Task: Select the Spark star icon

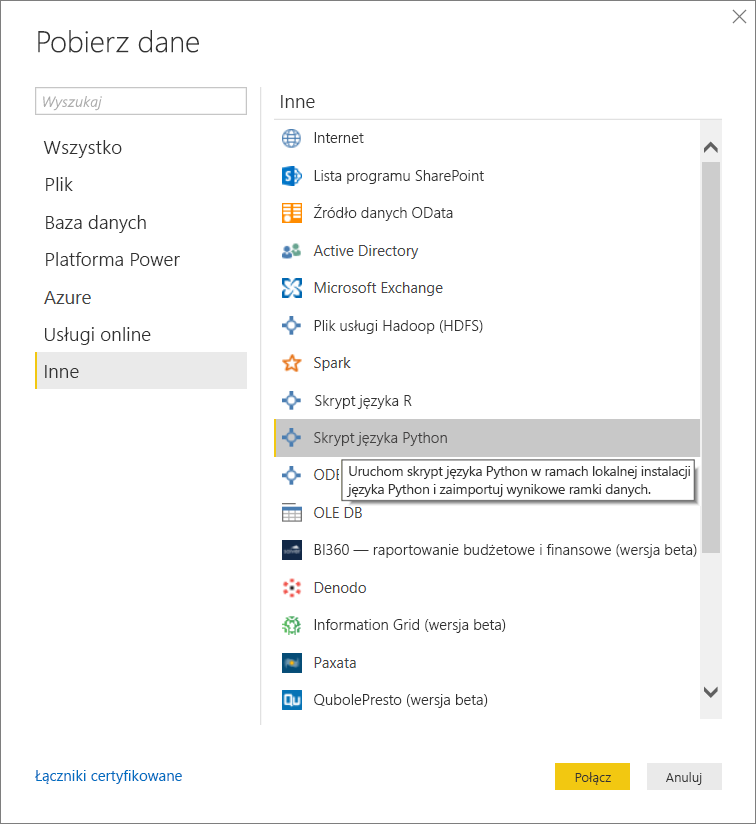Action: pos(291,363)
